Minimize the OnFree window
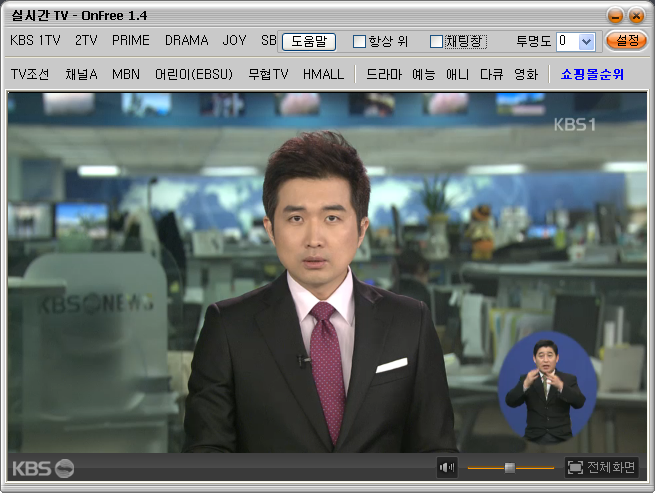Screen dimensions: 655x493 point(615,16)
